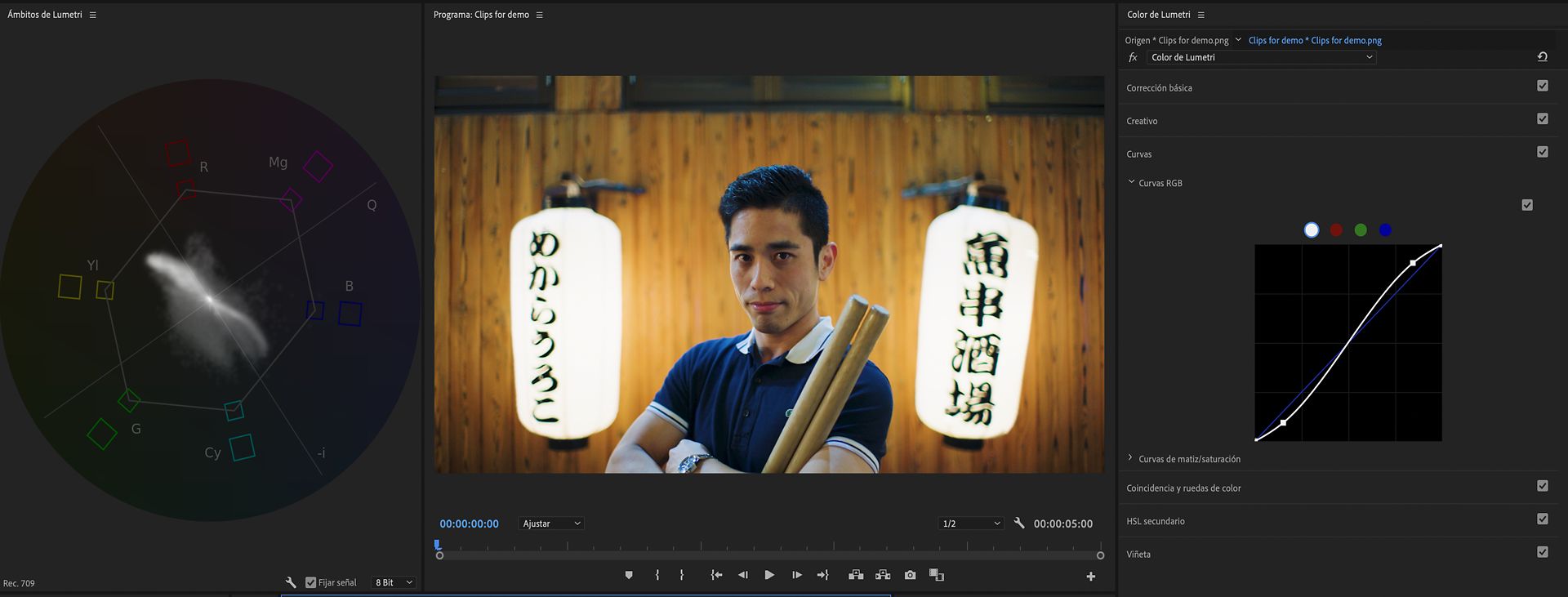Open the Ajustar zoom level dropdown
The width and height of the screenshot is (1568, 597).
click(551, 523)
